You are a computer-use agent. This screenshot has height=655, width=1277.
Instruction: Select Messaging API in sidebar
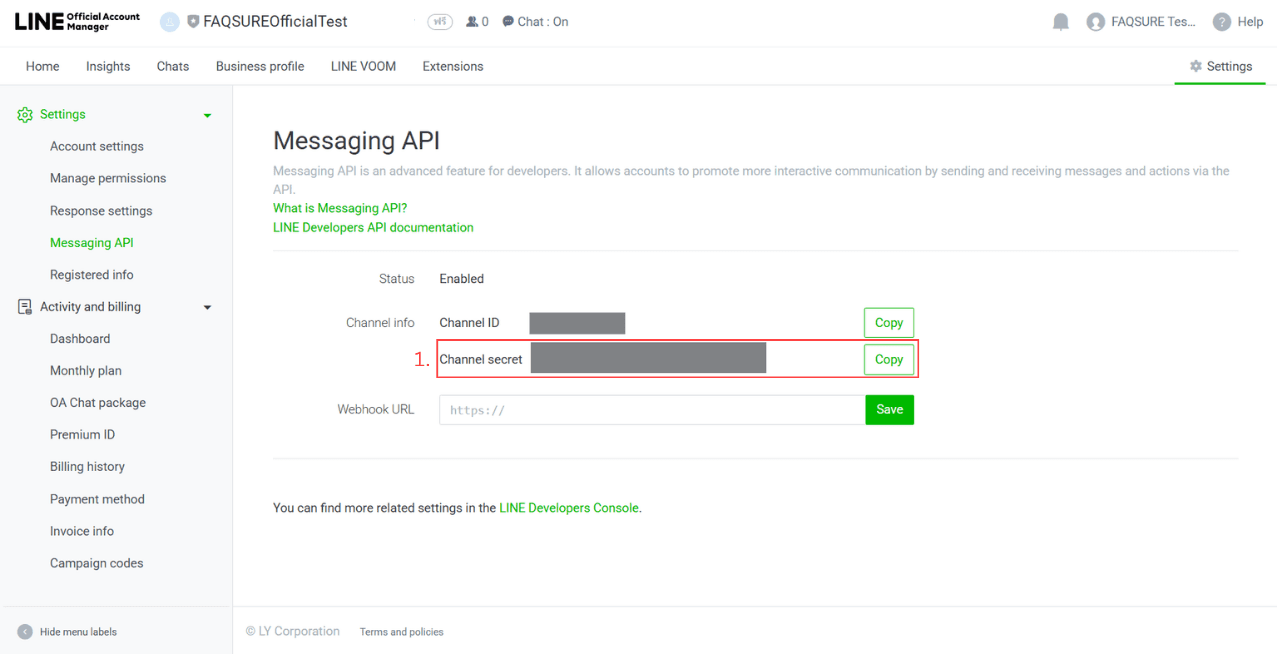[x=92, y=243]
